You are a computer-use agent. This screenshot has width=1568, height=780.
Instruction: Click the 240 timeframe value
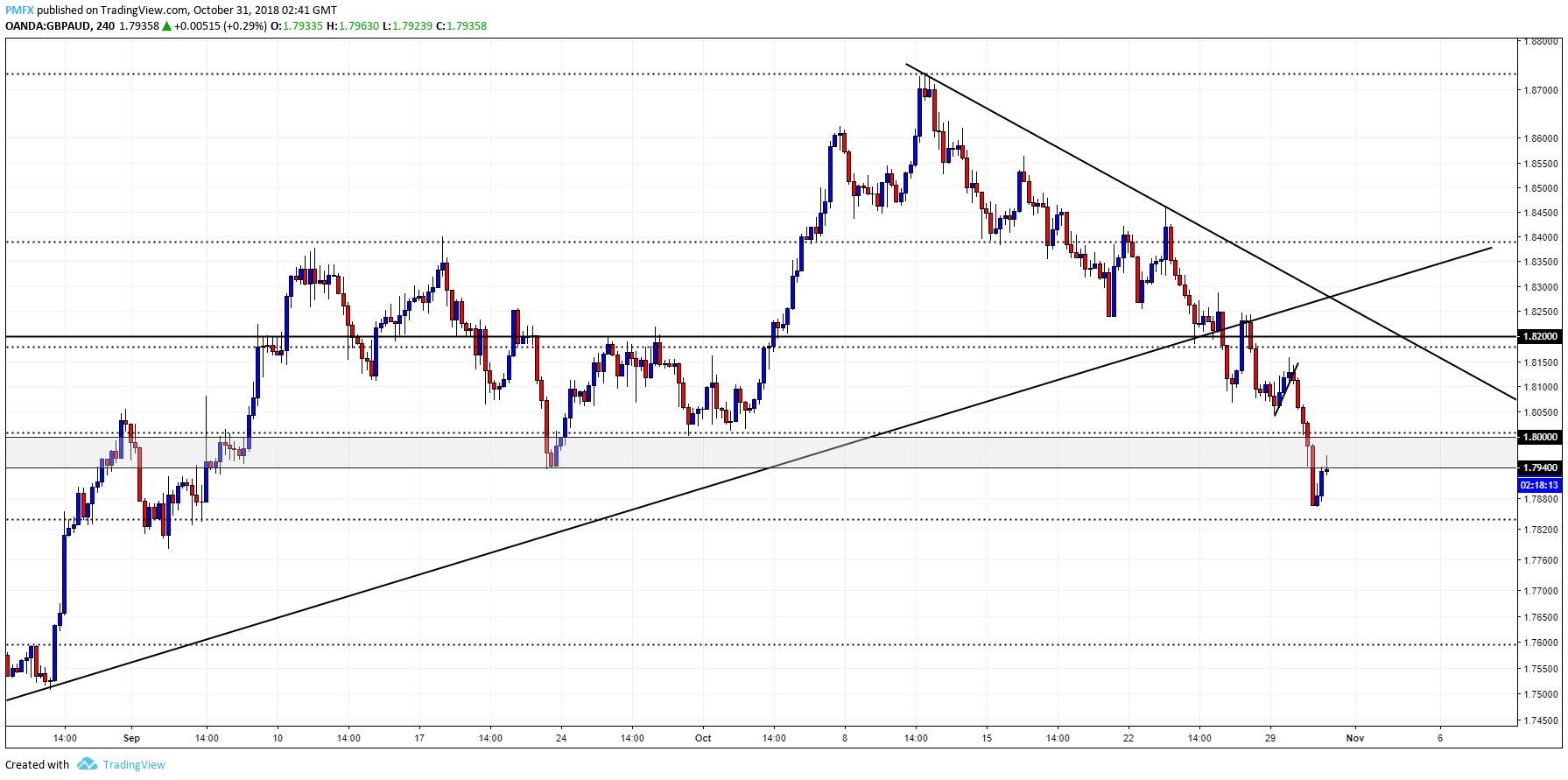pos(105,25)
